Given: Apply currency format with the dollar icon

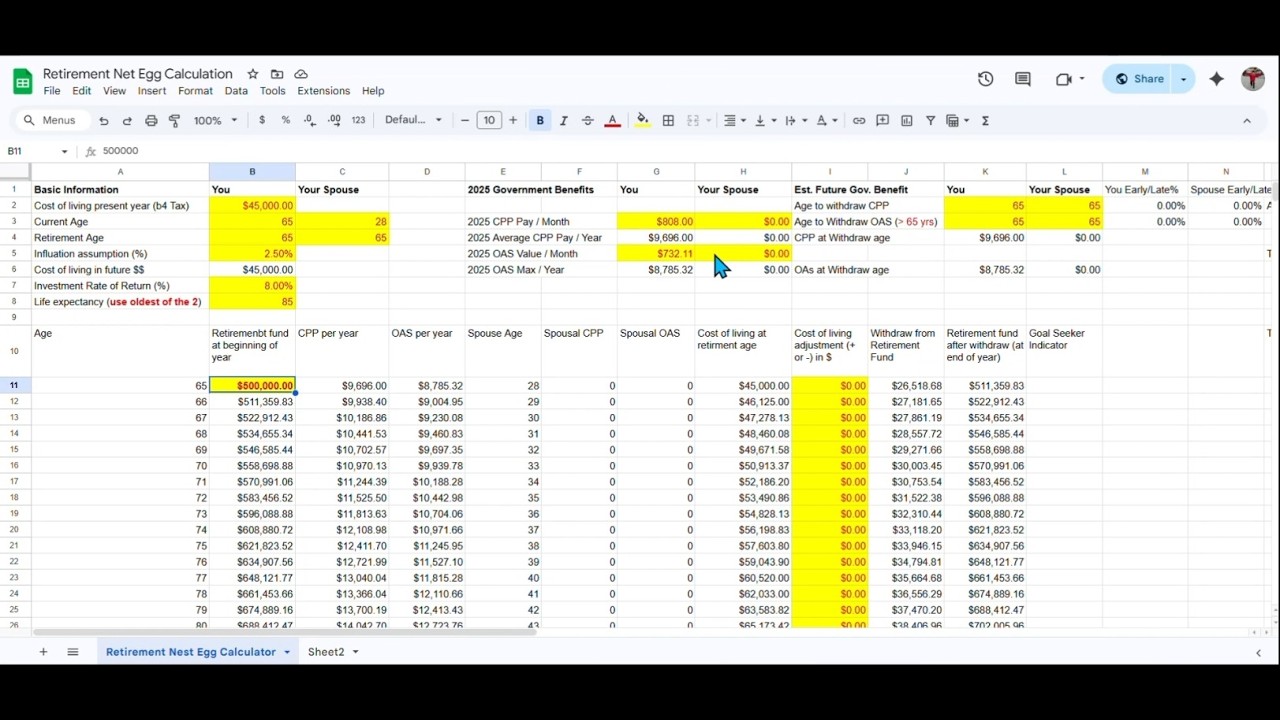Looking at the screenshot, I should click(262, 120).
